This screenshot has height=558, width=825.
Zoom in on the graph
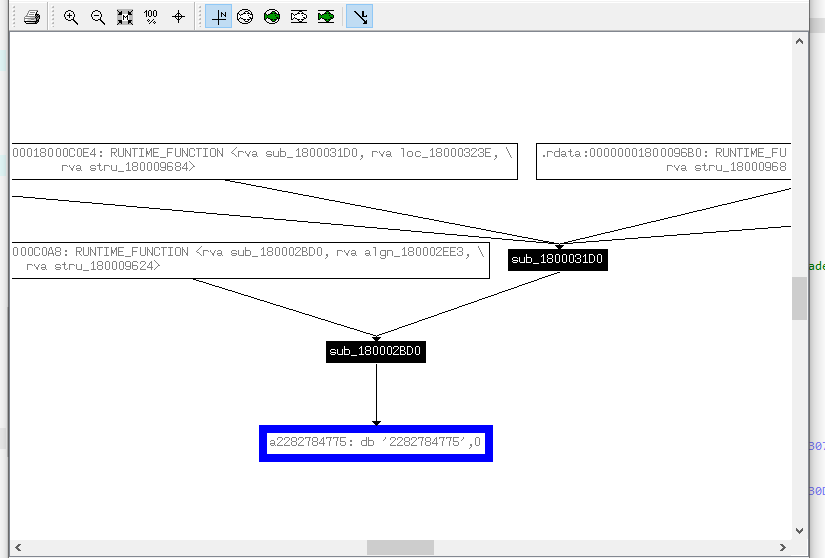tap(71, 17)
